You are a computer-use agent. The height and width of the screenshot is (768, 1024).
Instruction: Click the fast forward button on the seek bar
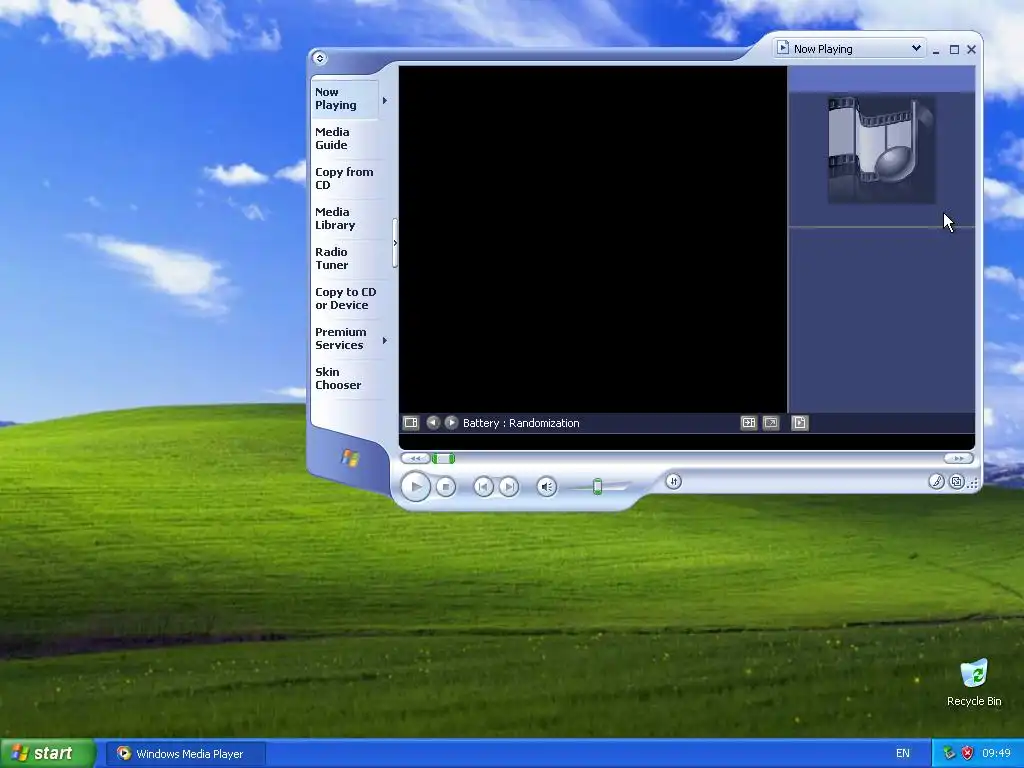[958, 458]
